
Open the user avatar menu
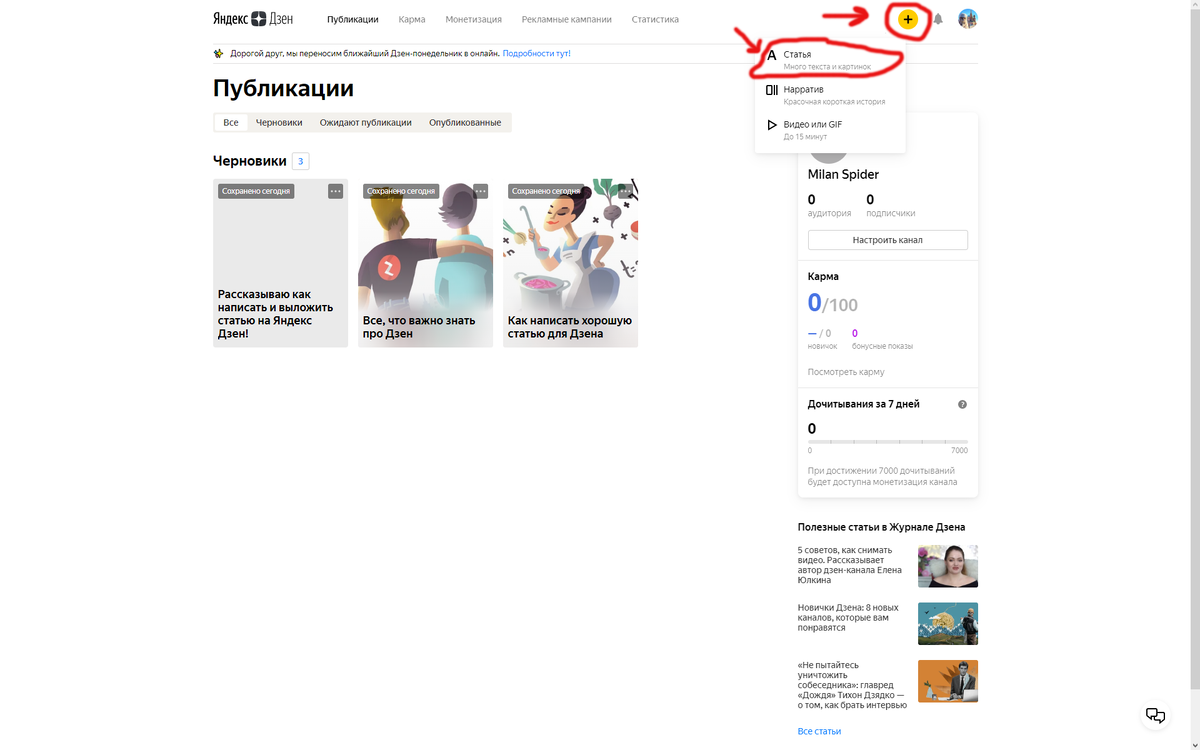tap(967, 19)
